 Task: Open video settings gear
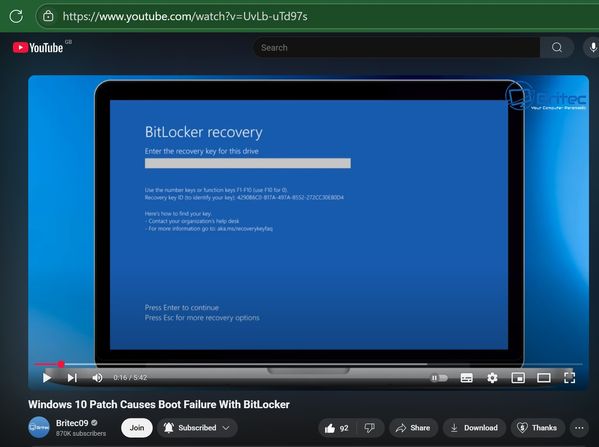point(492,378)
